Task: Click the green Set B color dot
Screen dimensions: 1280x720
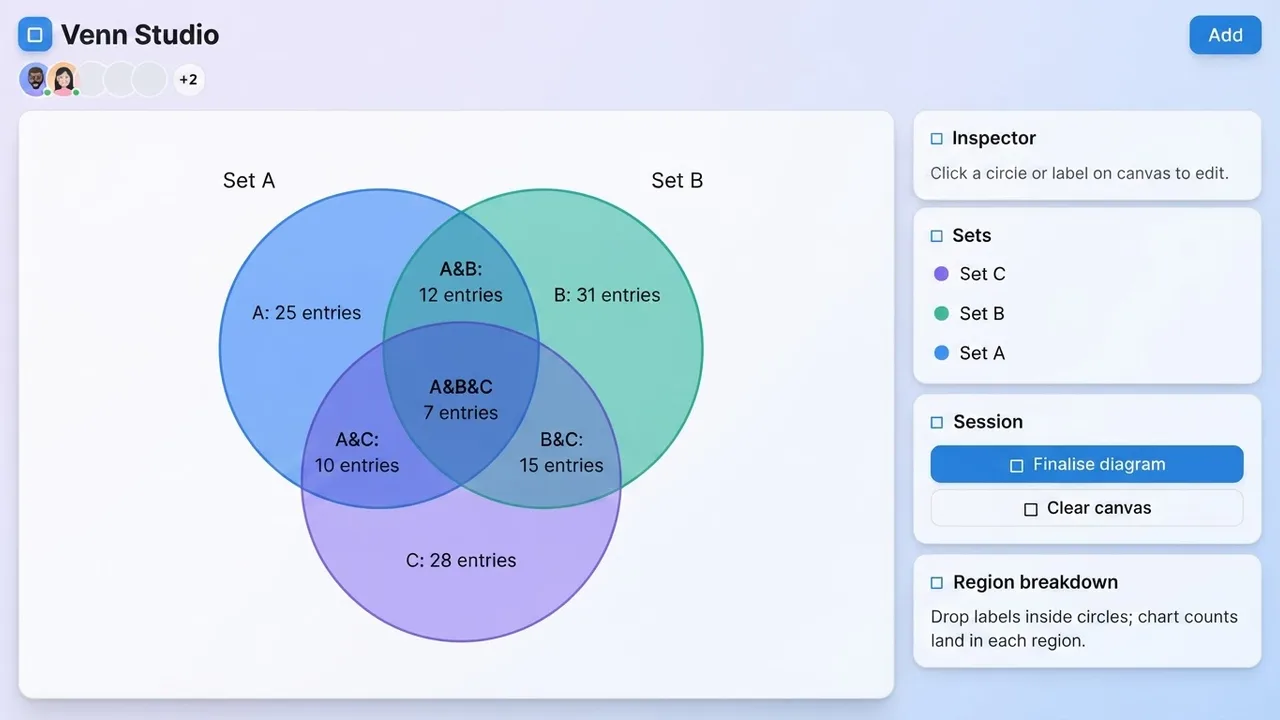Action: [940, 313]
